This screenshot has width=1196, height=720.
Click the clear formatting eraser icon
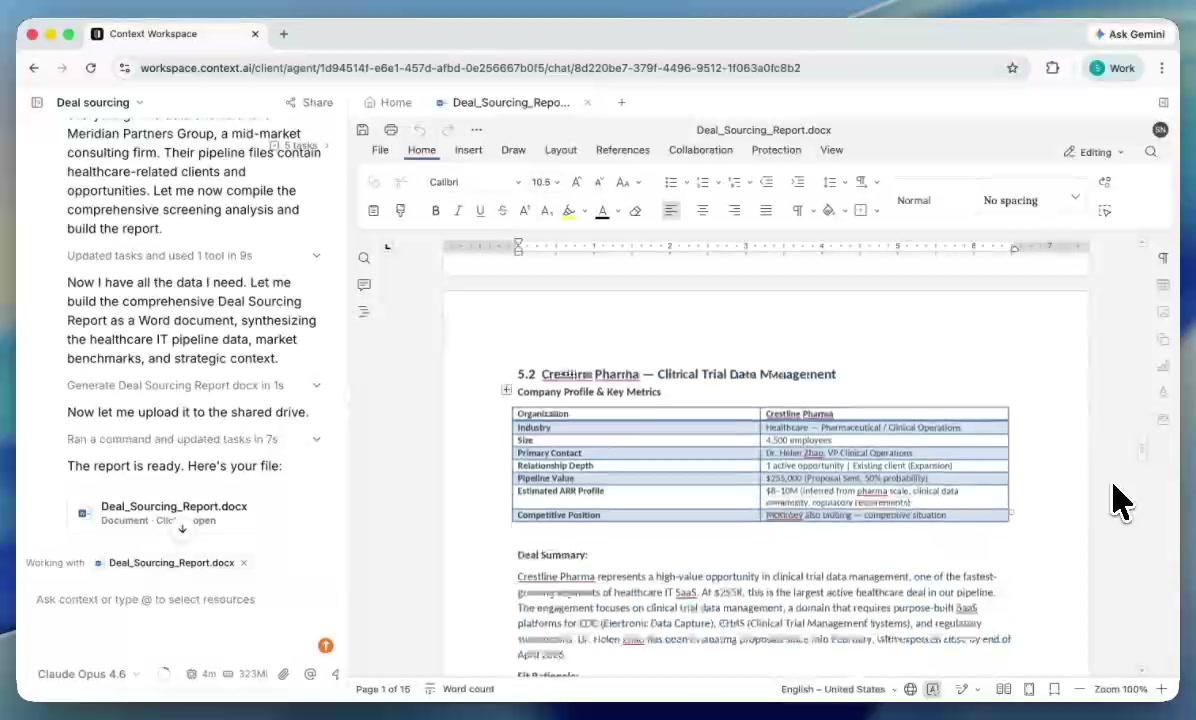pyautogui.click(x=635, y=211)
